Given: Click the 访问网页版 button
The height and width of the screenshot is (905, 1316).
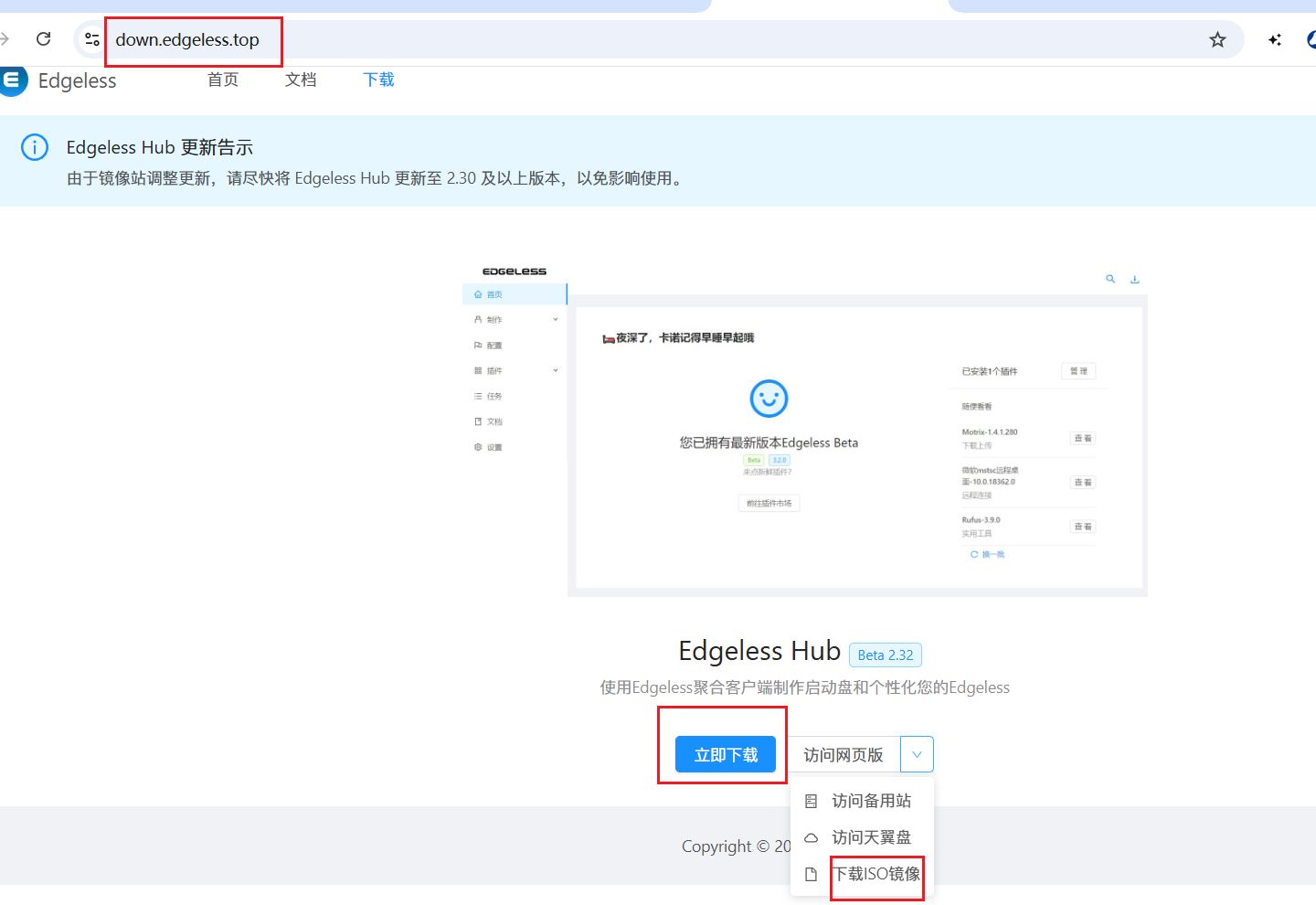Looking at the screenshot, I should [x=843, y=754].
